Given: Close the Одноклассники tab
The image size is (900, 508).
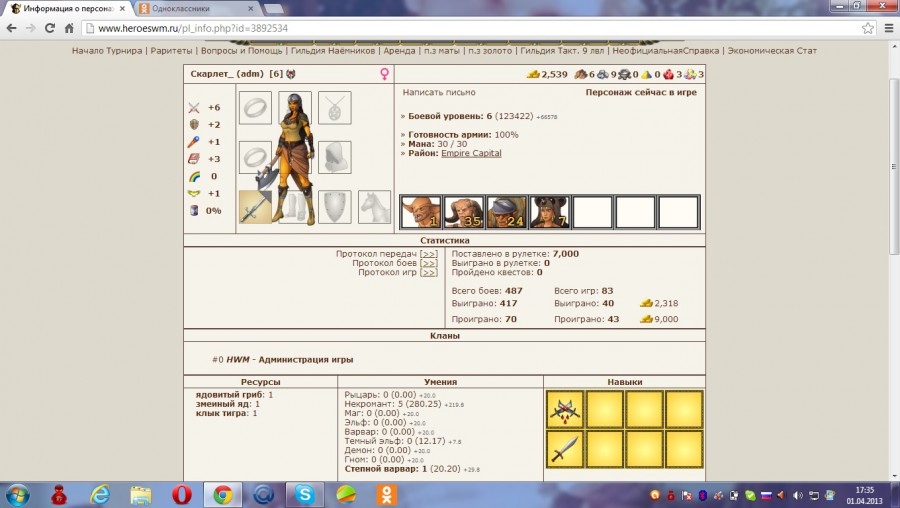Looking at the screenshot, I should (x=250, y=9).
